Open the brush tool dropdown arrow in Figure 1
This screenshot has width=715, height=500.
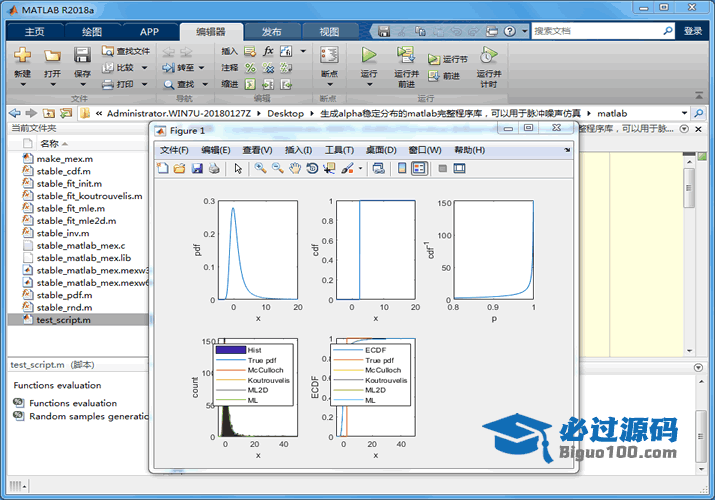tap(360, 168)
